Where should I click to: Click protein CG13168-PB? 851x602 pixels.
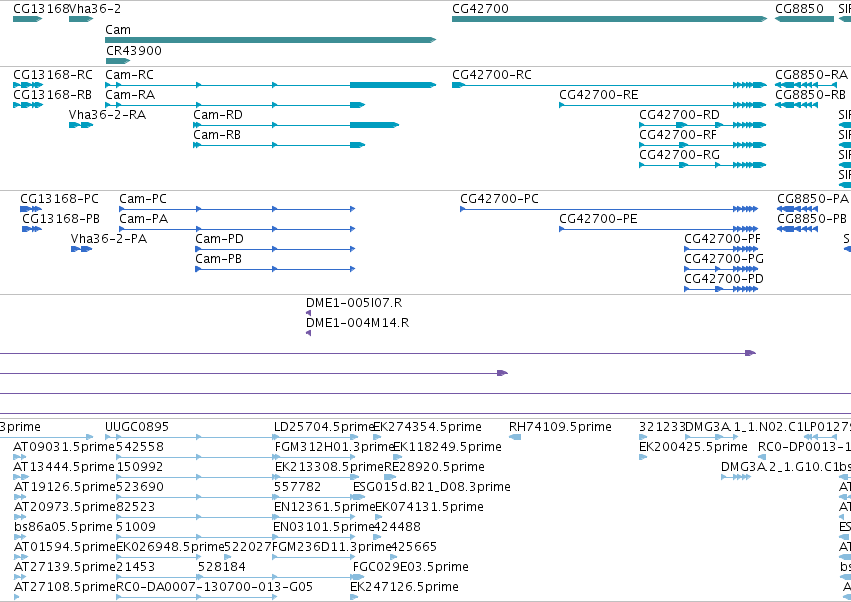click(x=31, y=229)
